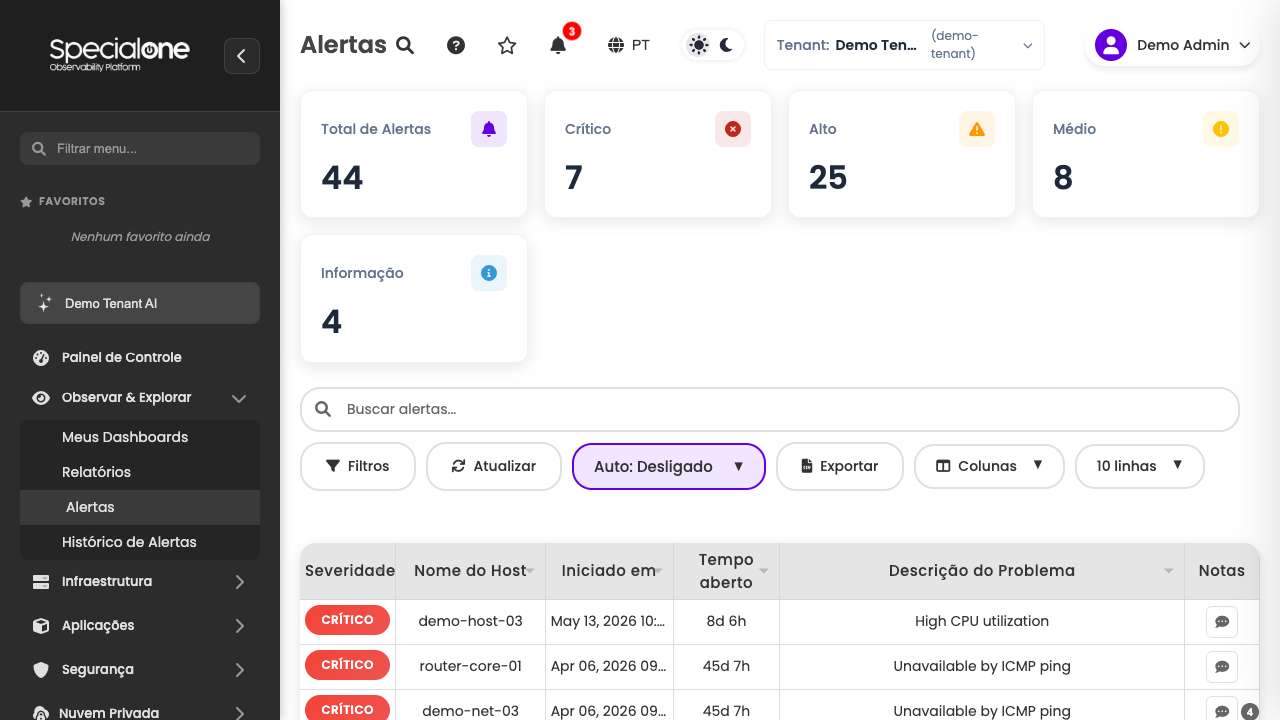Click the Segurança shield icon
The height and width of the screenshot is (720, 1280).
coord(41,669)
